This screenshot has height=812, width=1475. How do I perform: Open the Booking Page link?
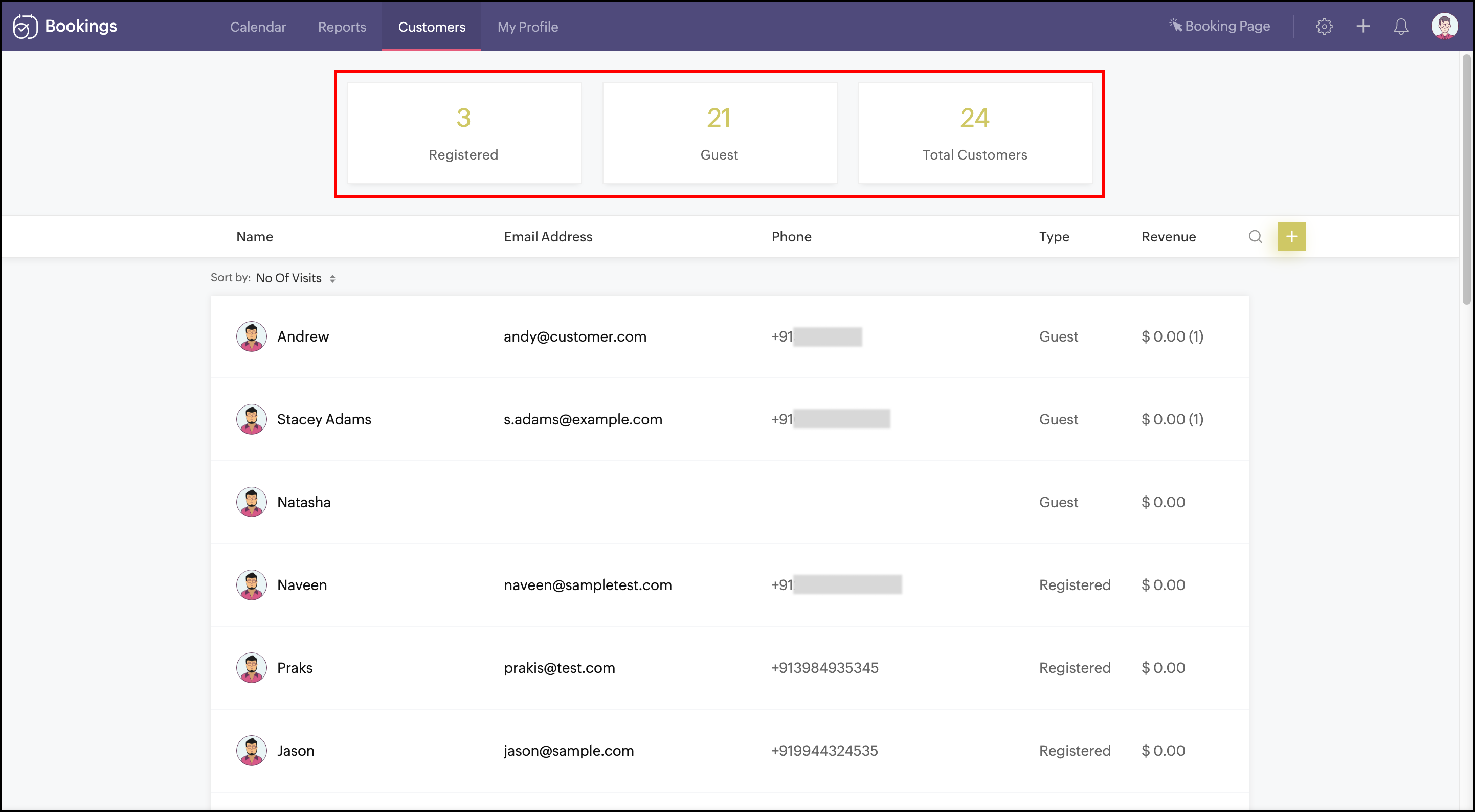(x=1220, y=27)
